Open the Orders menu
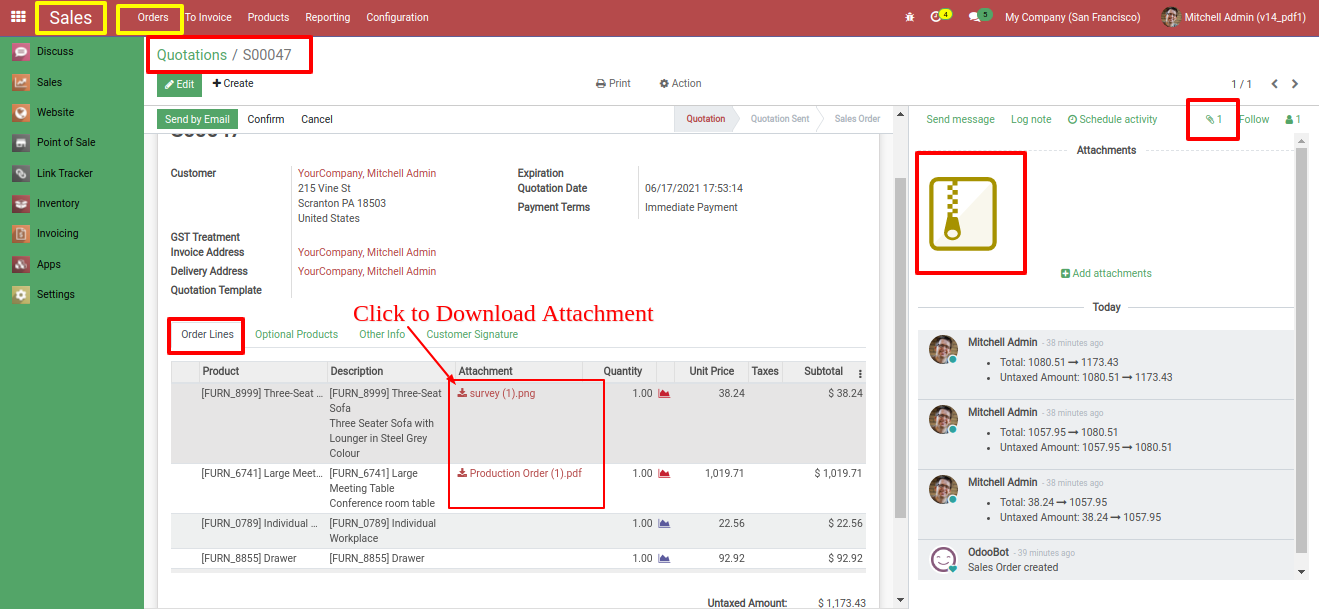 pyautogui.click(x=152, y=16)
